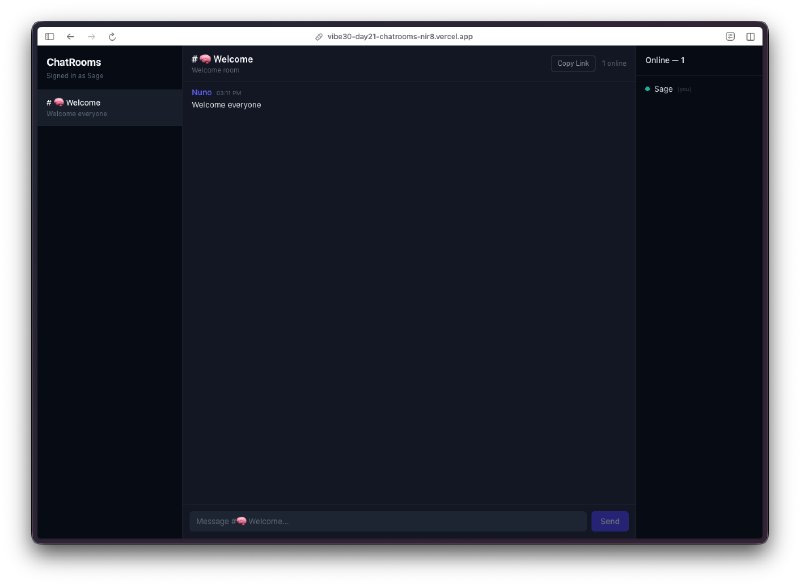The height and width of the screenshot is (586, 800).
Task: Click the 1 online indicator in the header
Action: click(613, 62)
